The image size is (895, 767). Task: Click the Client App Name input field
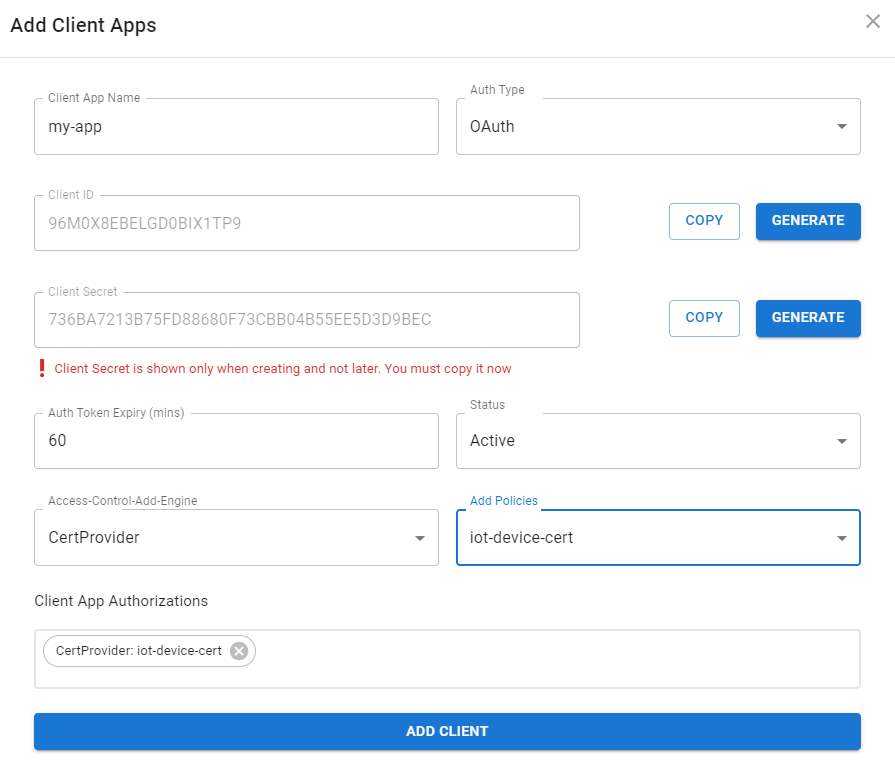[236, 127]
